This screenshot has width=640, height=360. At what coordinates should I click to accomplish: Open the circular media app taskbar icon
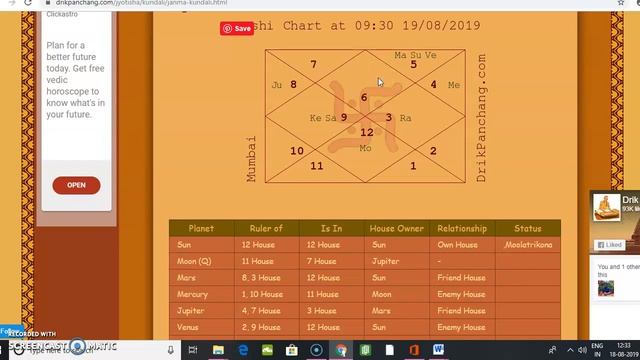click(316, 350)
